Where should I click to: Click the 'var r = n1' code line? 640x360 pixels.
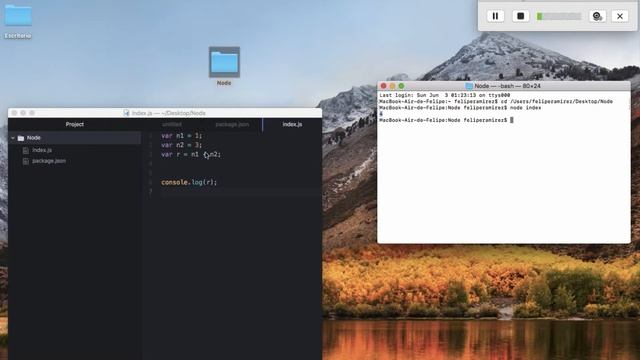tap(191, 154)
